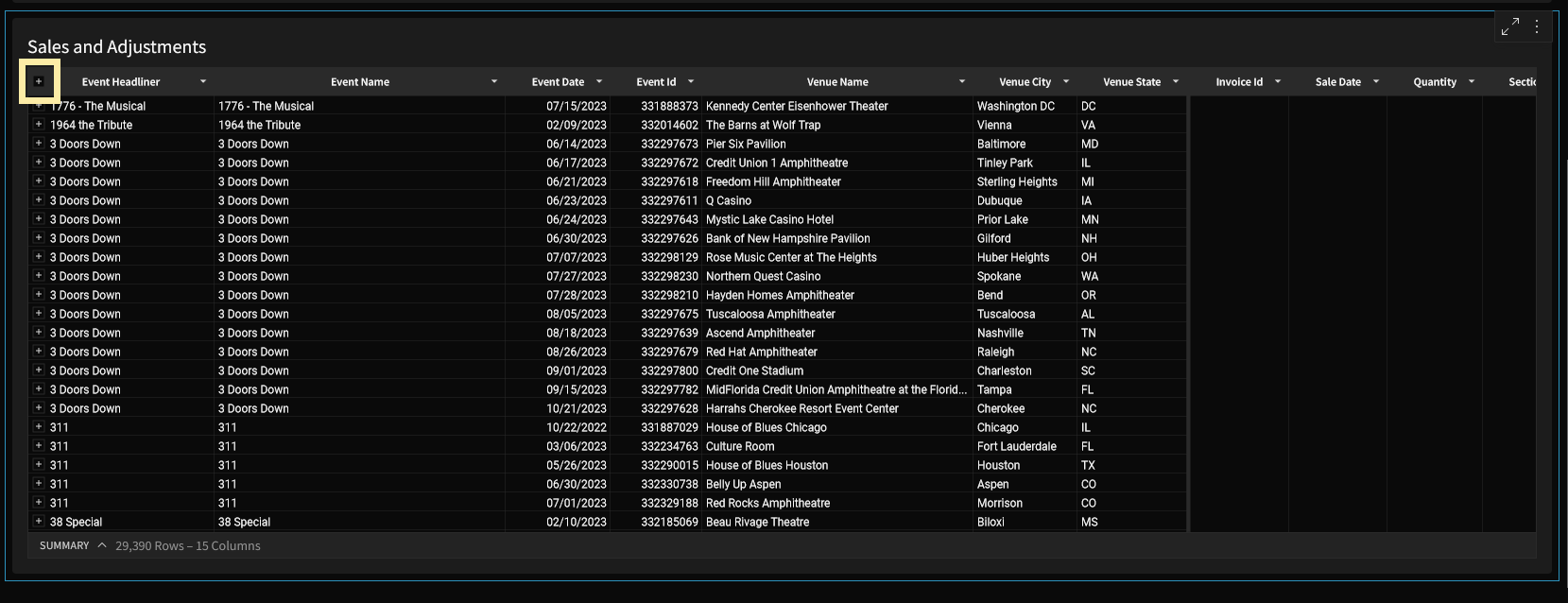Screen dimensions: 1568x603
Task: Toggle the SUMMARY bar chevron
Action: point(102,545)
